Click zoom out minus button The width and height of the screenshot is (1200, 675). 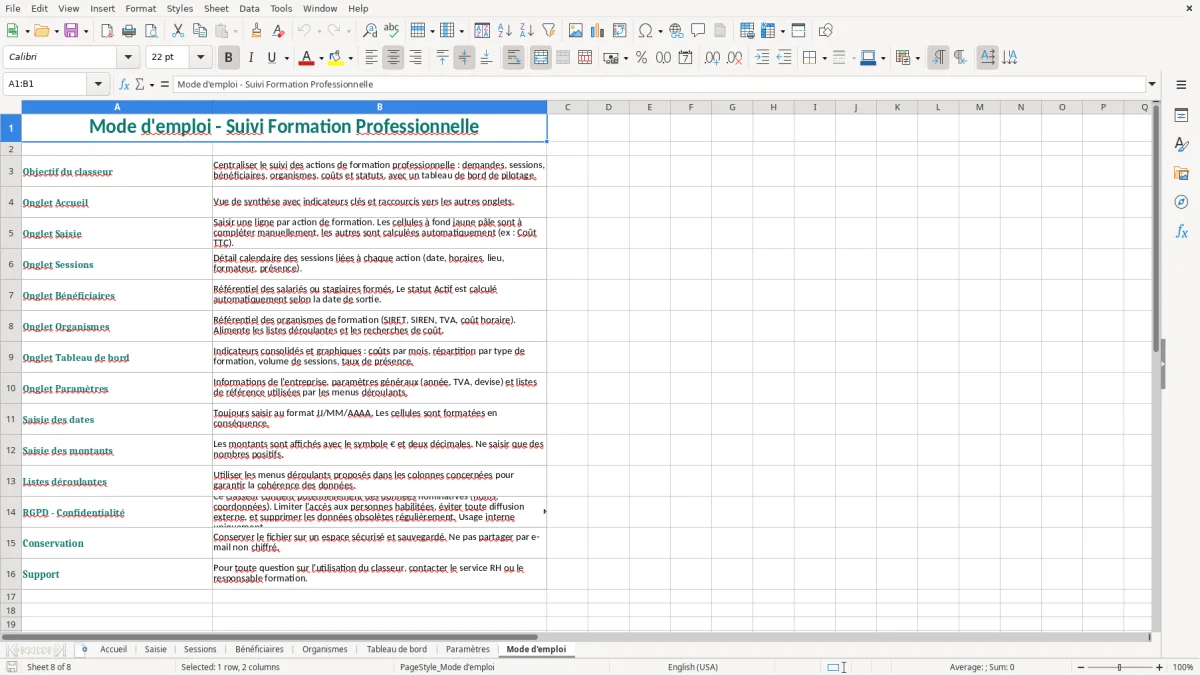(x=1080, y=667)
